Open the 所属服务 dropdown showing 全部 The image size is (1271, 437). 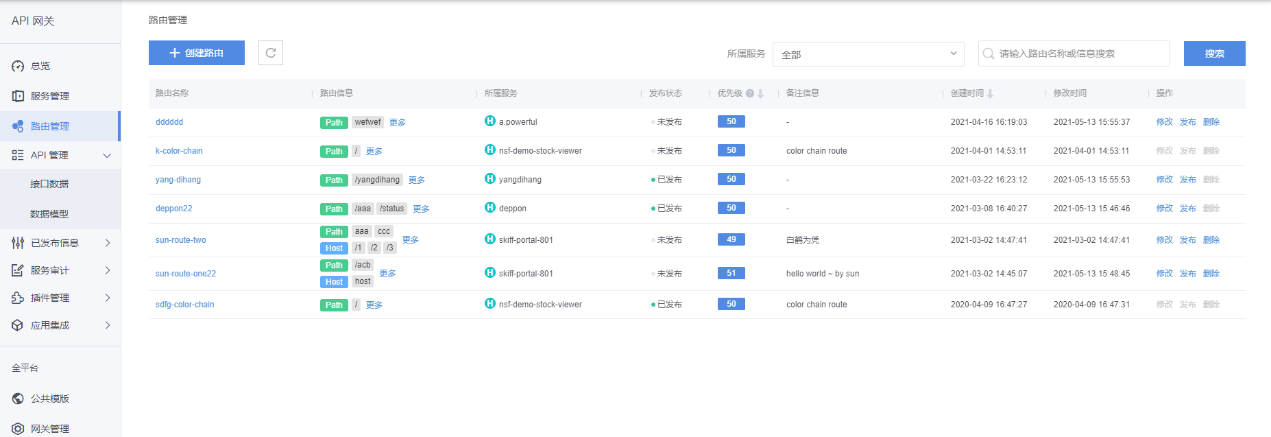click(x=868, y=54)
